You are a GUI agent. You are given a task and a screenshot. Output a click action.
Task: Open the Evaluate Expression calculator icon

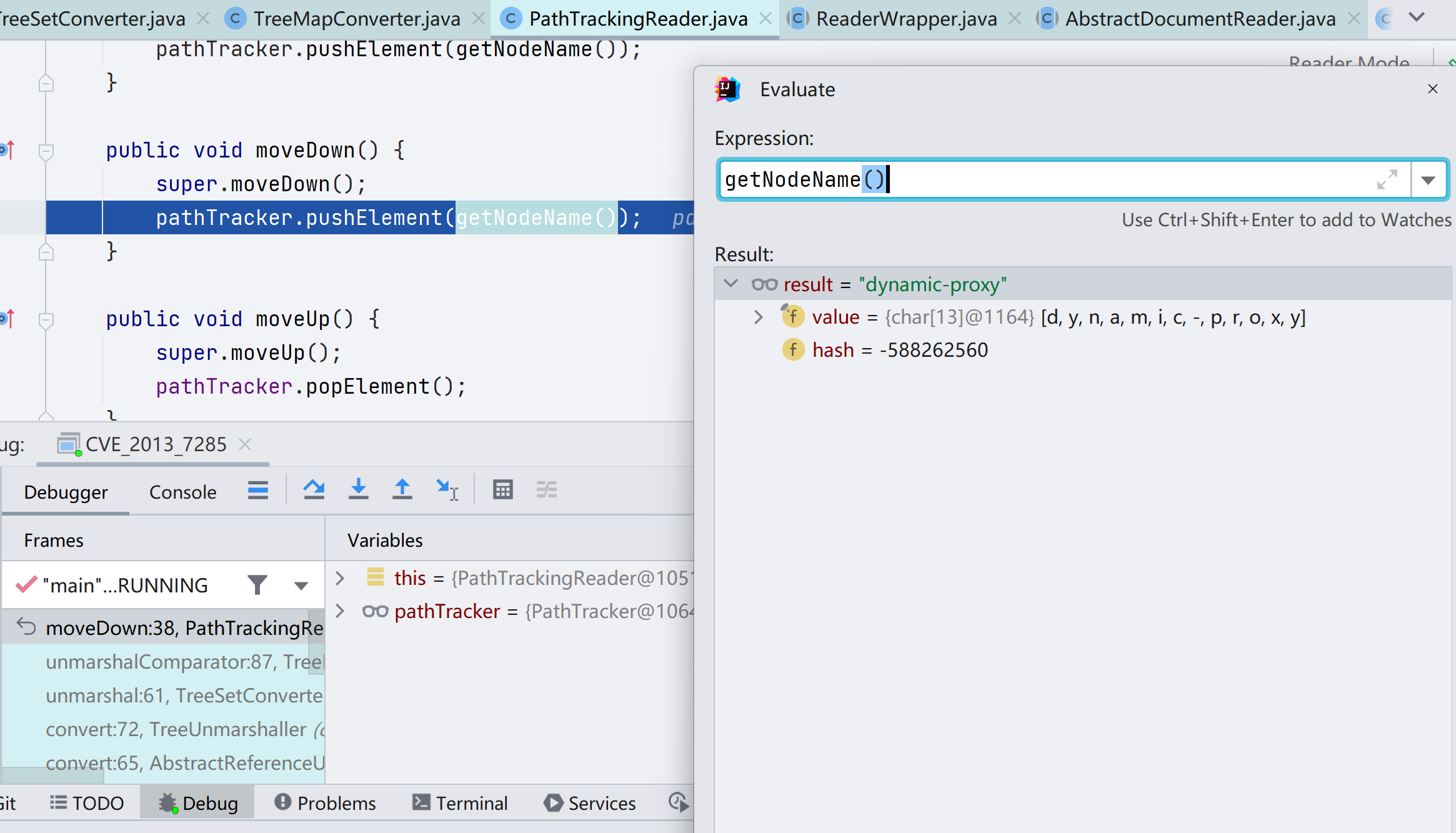pos(502,490)
